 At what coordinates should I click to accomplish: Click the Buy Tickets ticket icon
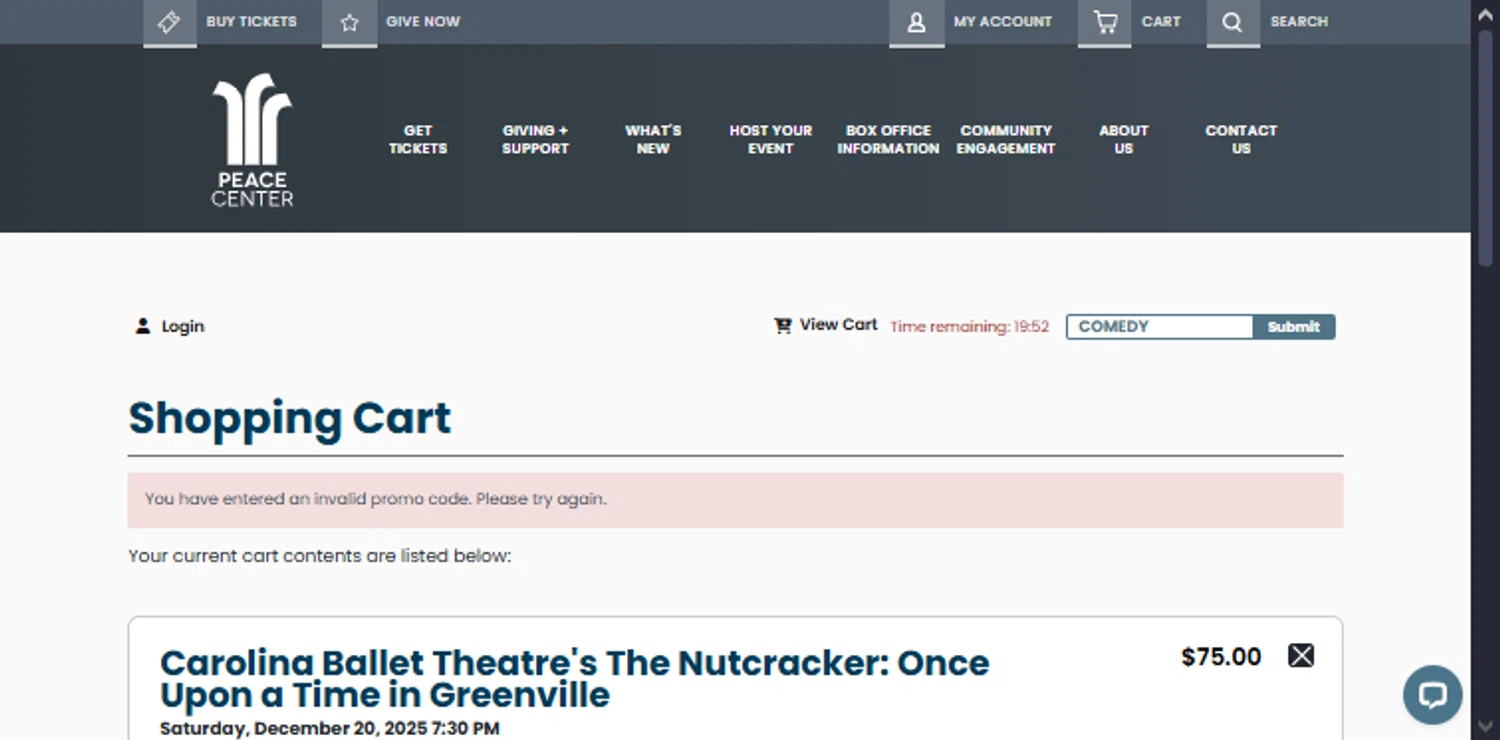(x=169, y=22)
